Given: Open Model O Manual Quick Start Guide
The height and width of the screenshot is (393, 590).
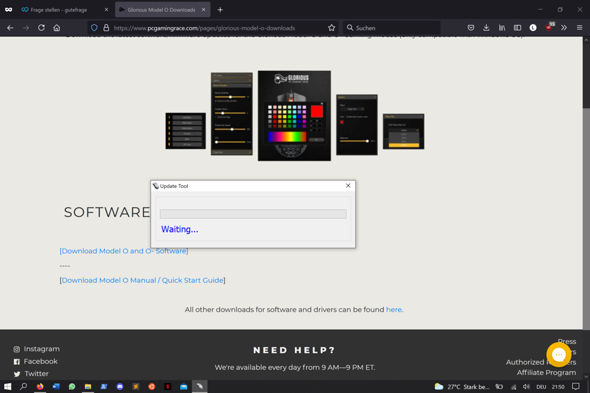Looking at the screenshot, I should tap(143, 280).
